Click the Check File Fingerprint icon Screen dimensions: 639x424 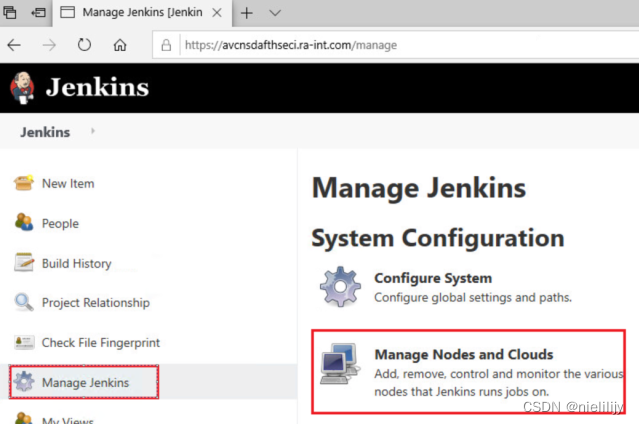[24, 342]
